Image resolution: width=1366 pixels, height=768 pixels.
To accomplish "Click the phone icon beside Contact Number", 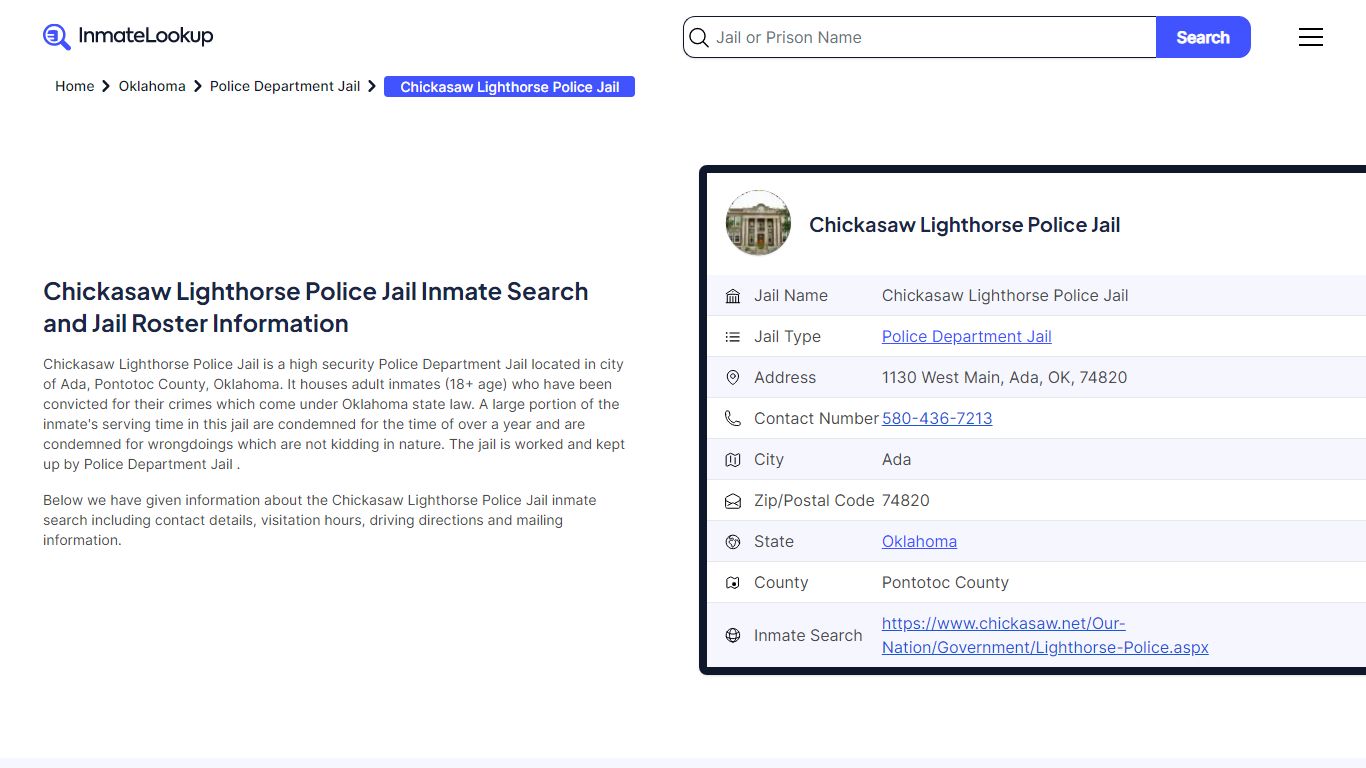I will click(733, 419).
